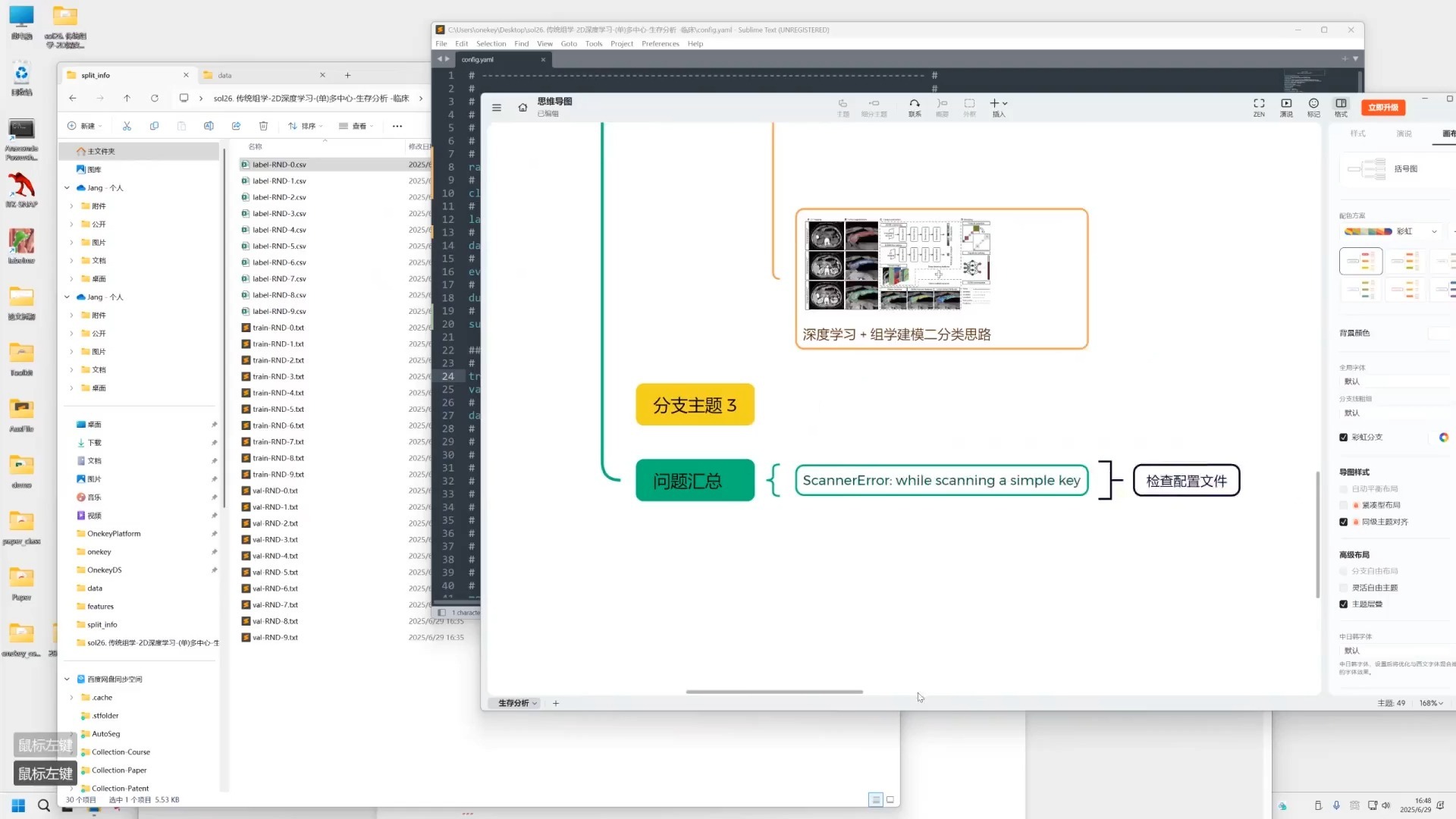This screenshot has height=819, width=1456.
Task: Select 分支主题 3 node
Action: pyautogui.click(x=695, y=405)
